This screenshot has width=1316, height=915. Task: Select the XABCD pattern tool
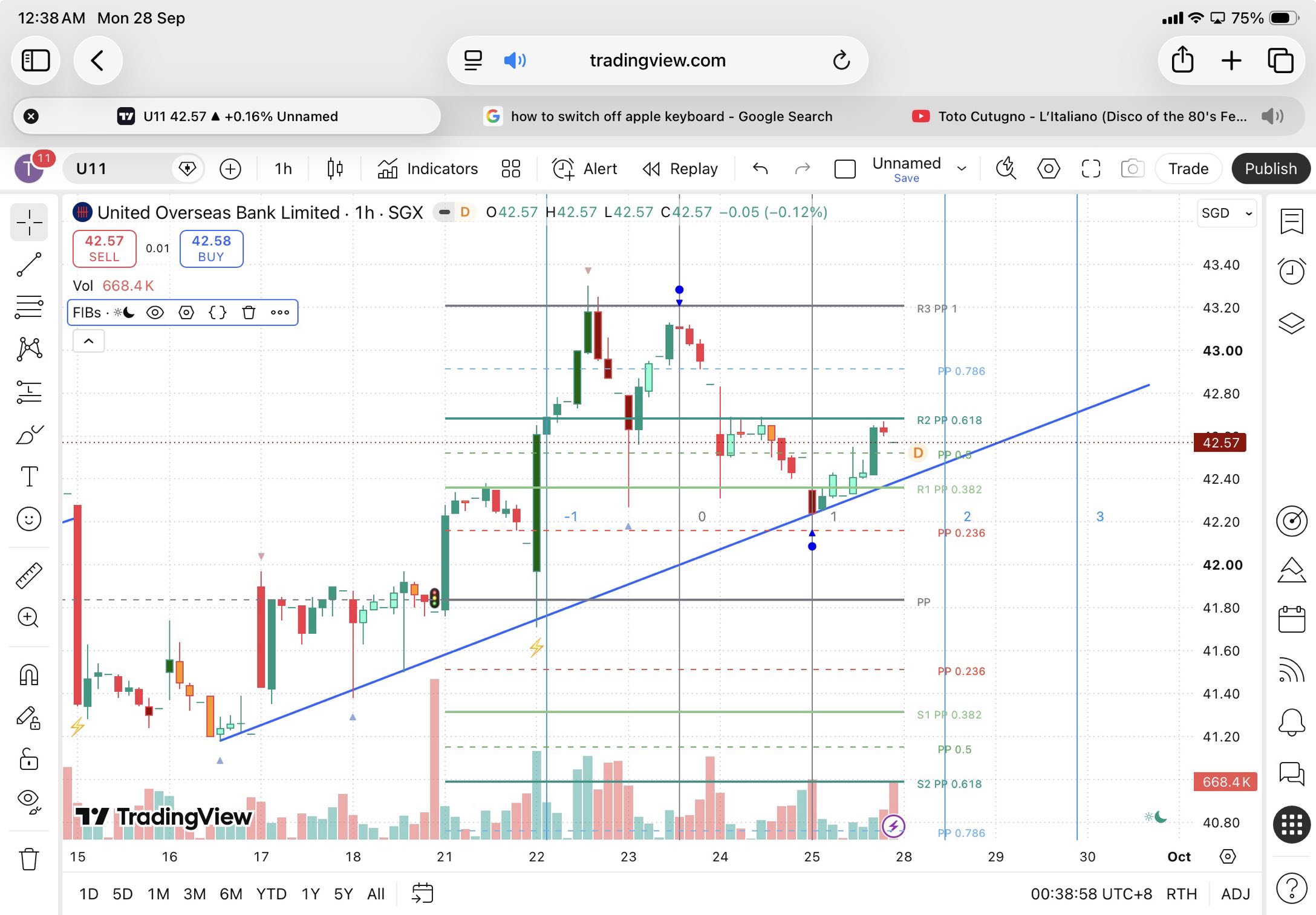click(29, 349)
